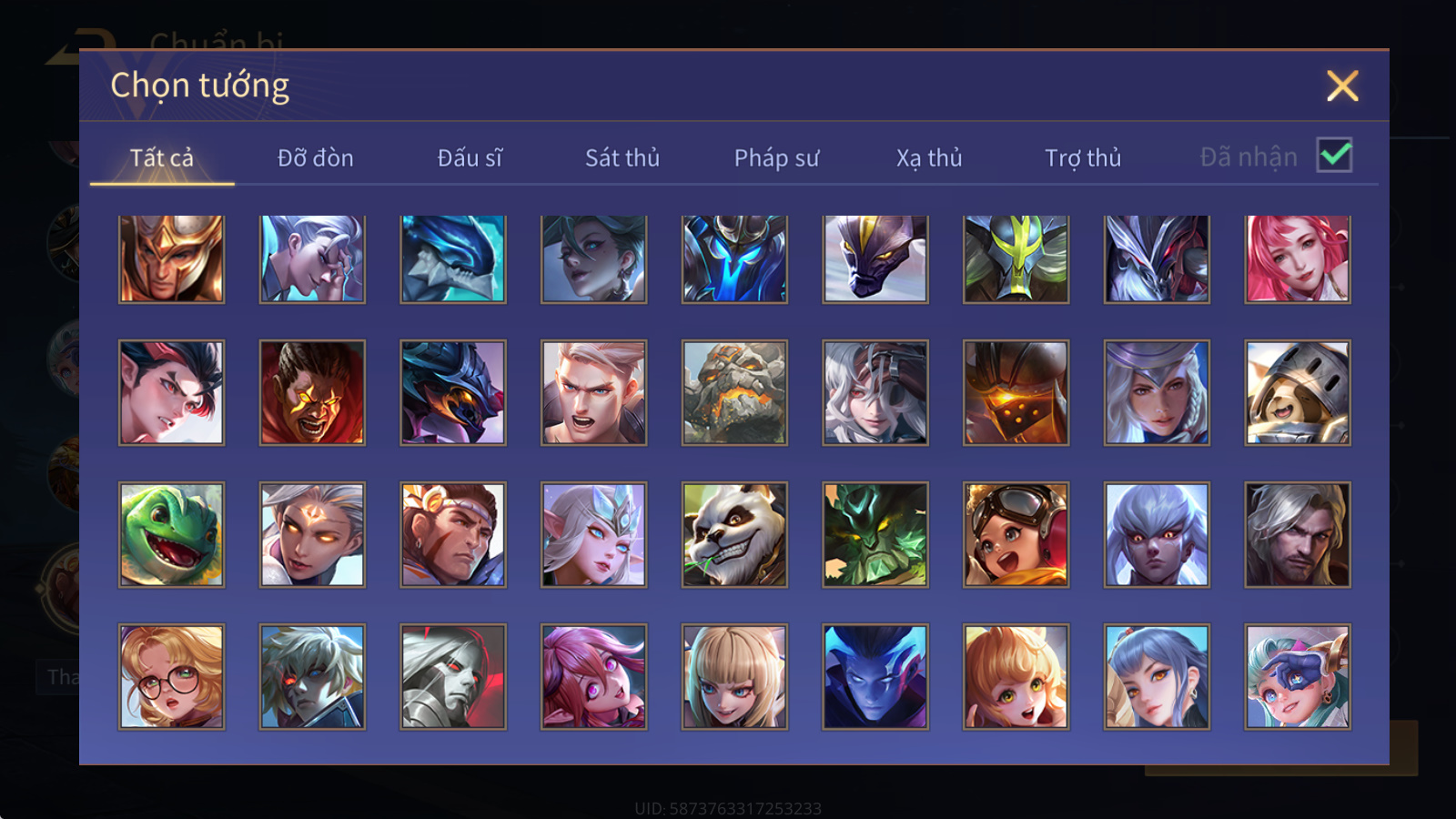Choose the pink-haired woman hero portrait
Image resolution: width=1456 pixels, height=819 pixels.
[x=1298, y=258]
